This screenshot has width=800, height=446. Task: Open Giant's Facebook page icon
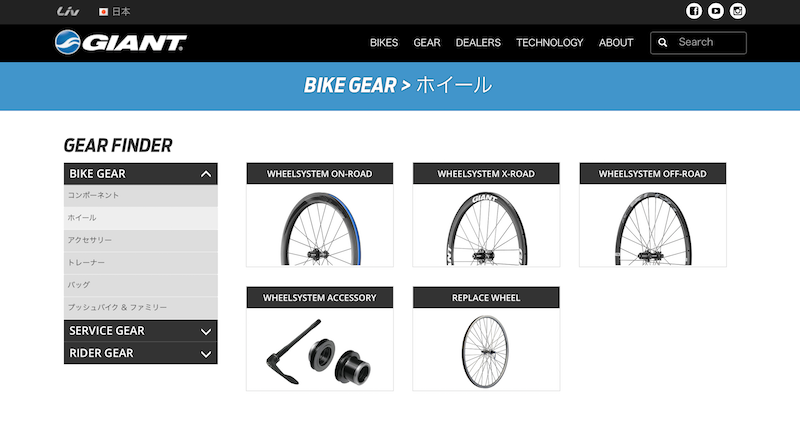point(694,11)
